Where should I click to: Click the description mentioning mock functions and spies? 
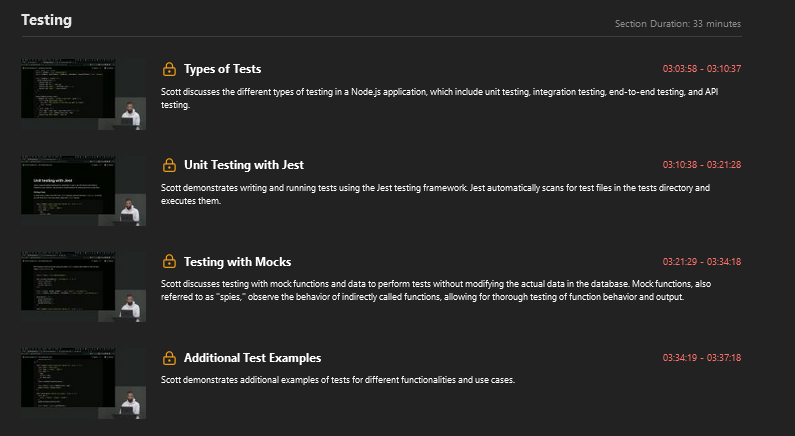(436, 290)
